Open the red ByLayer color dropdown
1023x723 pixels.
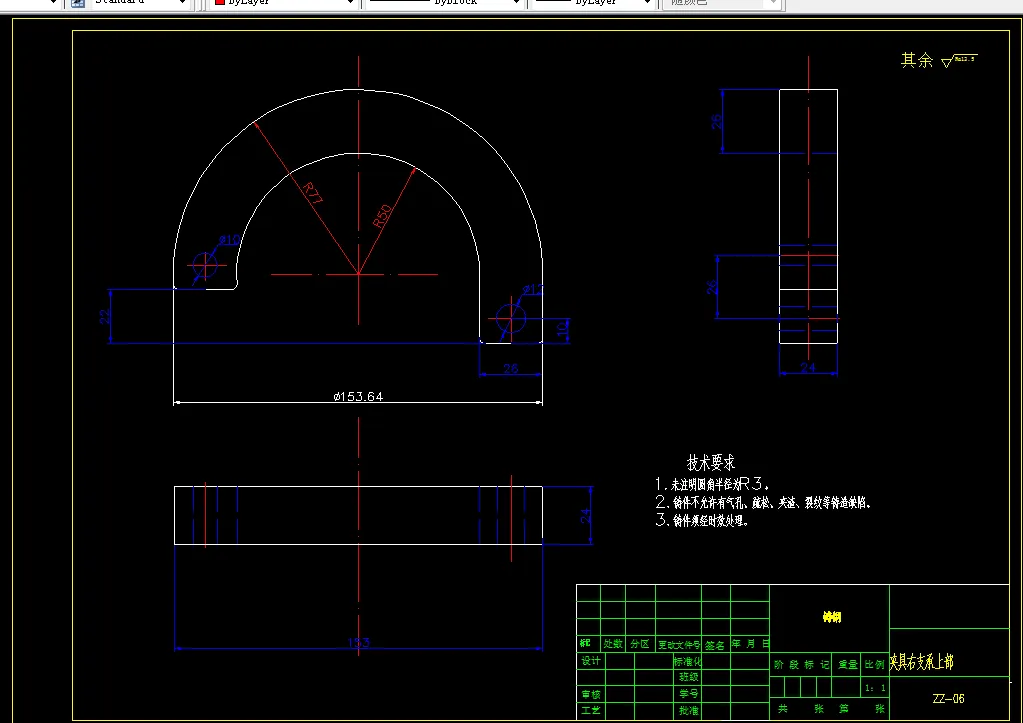point(350,2)
